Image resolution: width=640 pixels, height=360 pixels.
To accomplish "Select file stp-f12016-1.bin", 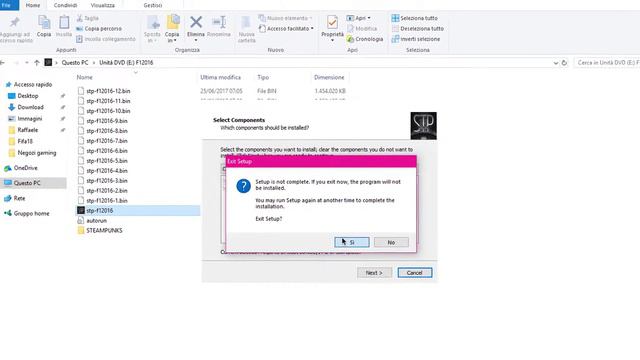I will pos(107,201).
